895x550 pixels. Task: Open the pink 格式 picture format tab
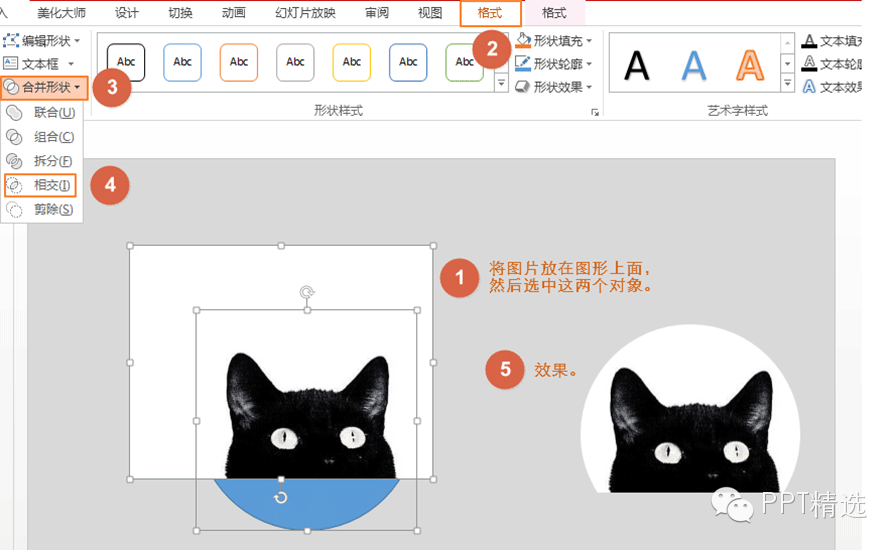[554, 13]
